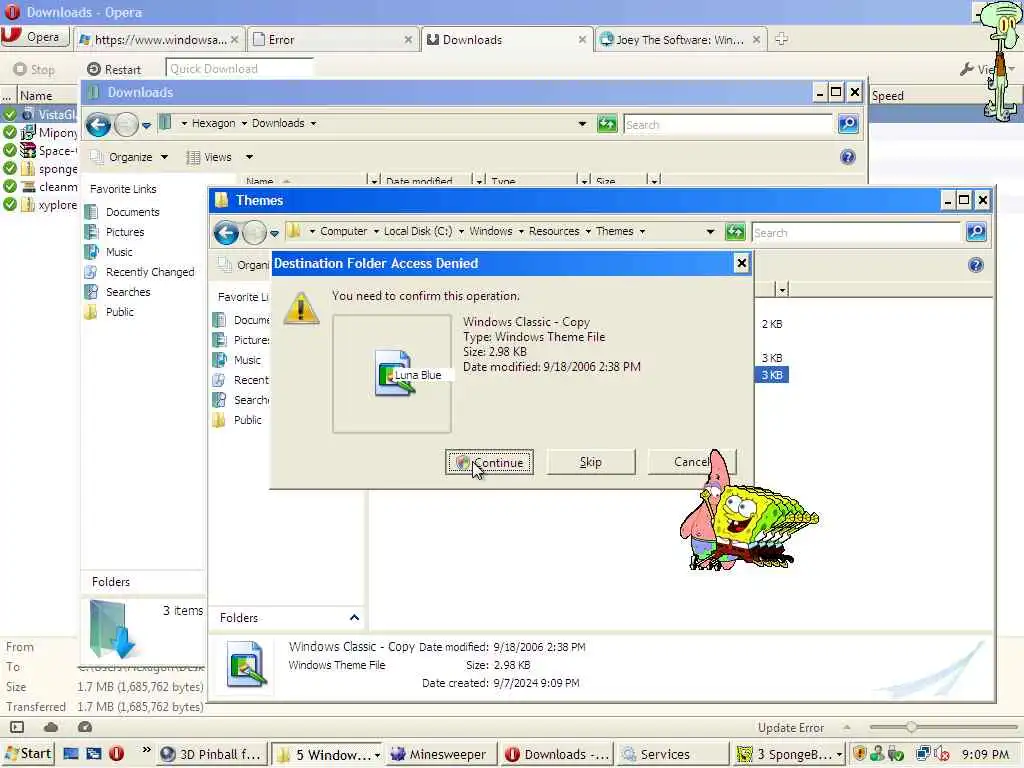The width and height of the screenshot is (1024, 768).
Task: Open Searches in Downloads window Favorite Links
Action: coord(128,292)
